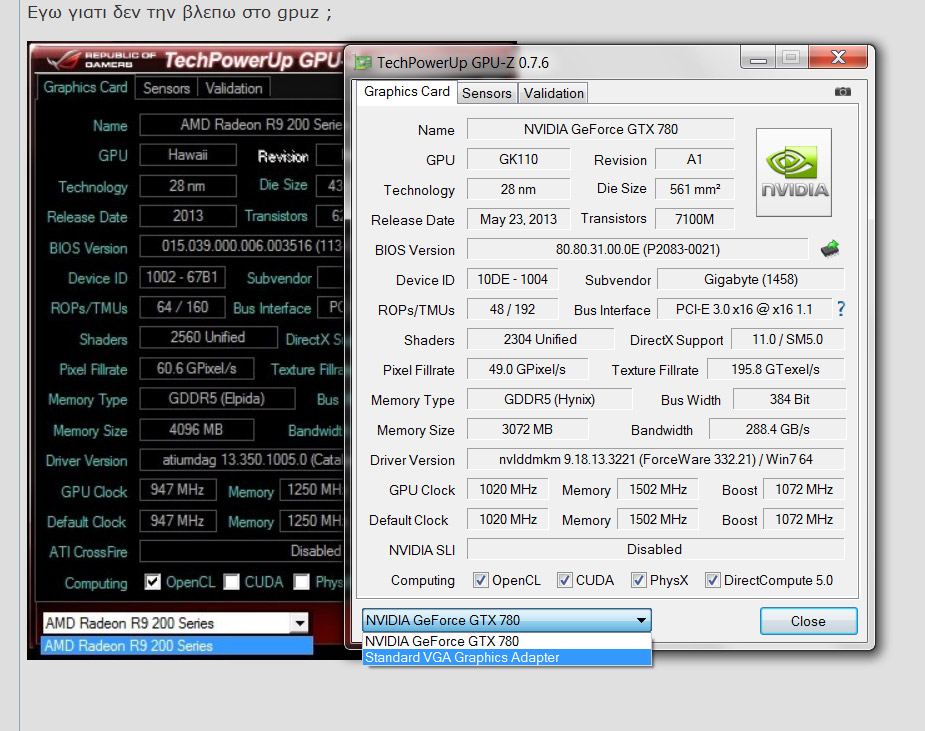The image size is (925, 731).
Task: Minimize the GPU-Z 0.7.6 window
Action: pyautogui.click(x=758, y=57)
